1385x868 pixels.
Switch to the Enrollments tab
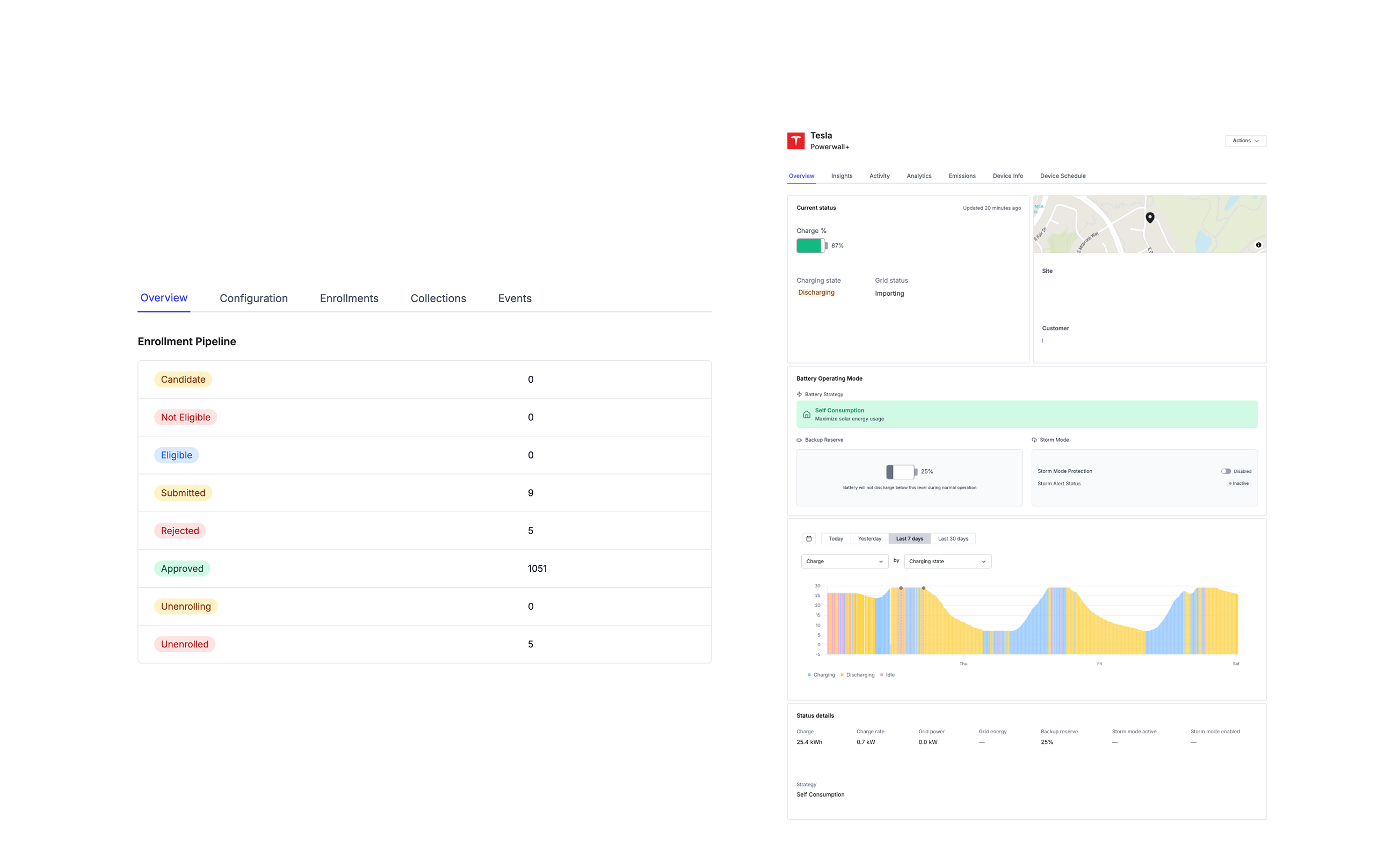point(349,298)
